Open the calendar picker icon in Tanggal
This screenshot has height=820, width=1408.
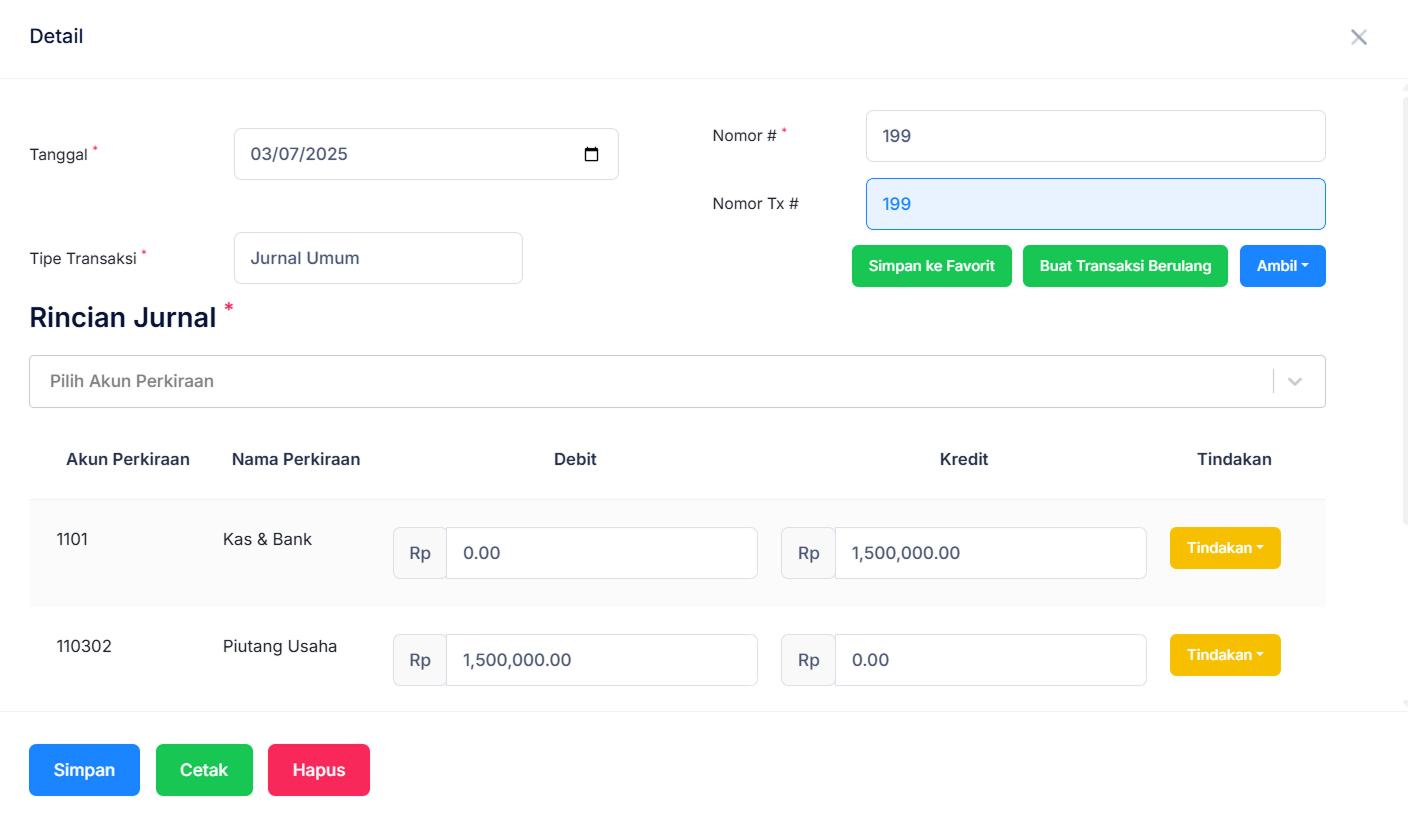coord(591,155)
